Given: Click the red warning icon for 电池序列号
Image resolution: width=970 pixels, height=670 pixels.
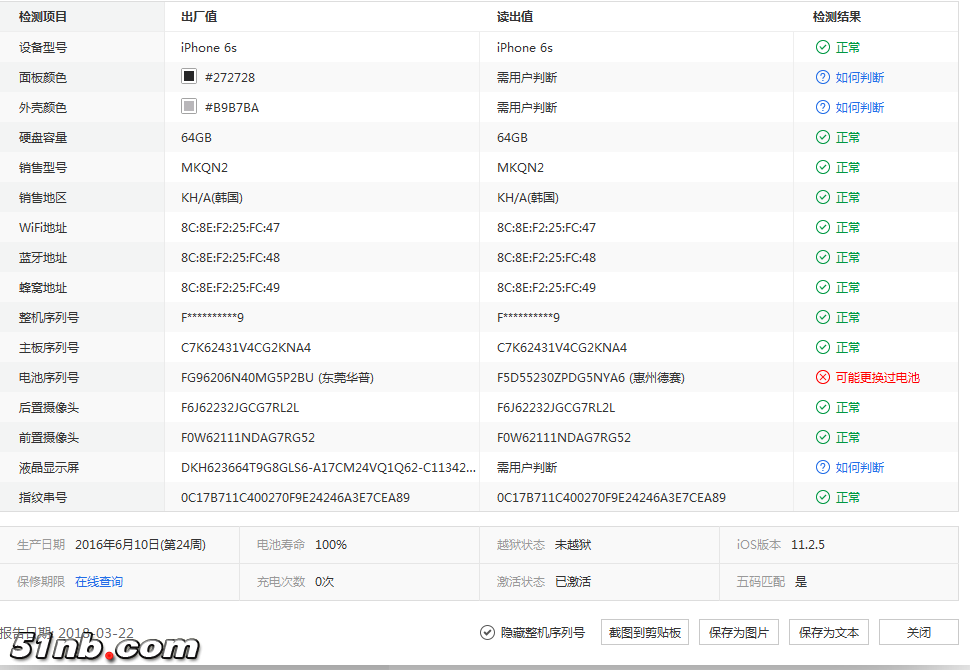Looking at the screenshot, I should click(x=823, y=377).
